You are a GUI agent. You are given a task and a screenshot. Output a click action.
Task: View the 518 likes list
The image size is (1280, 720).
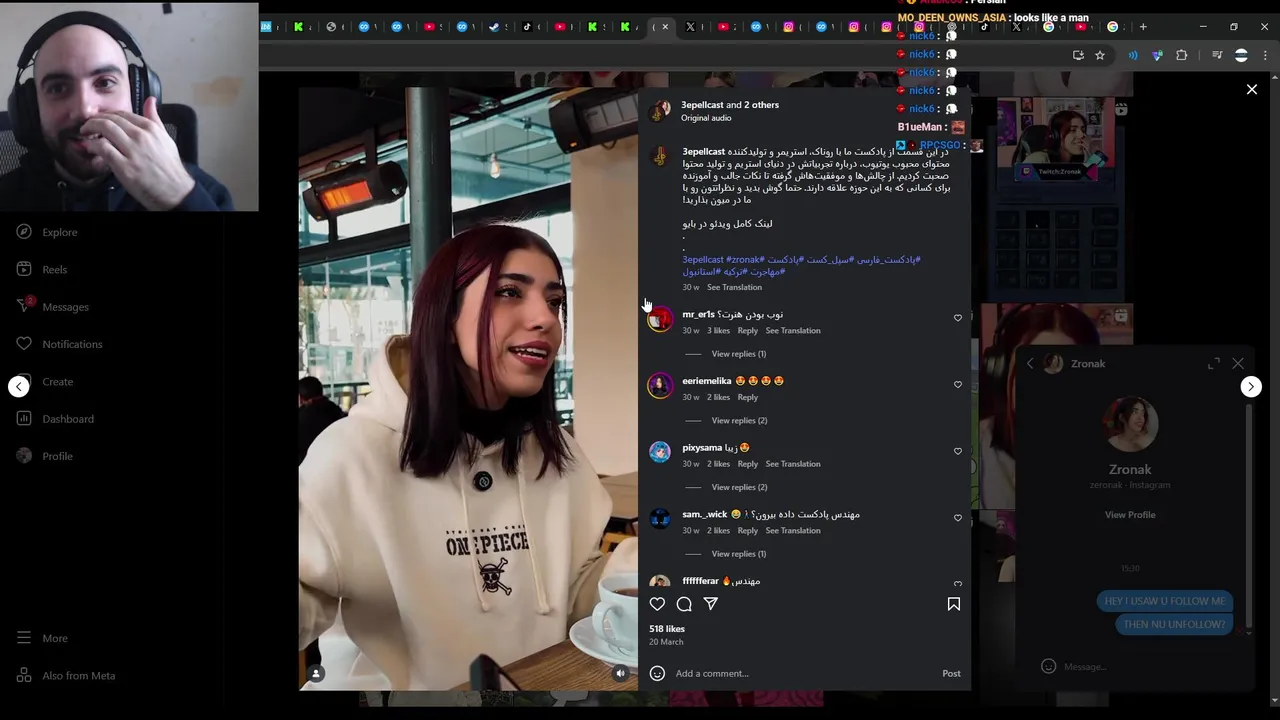click(x=667, y=629)
